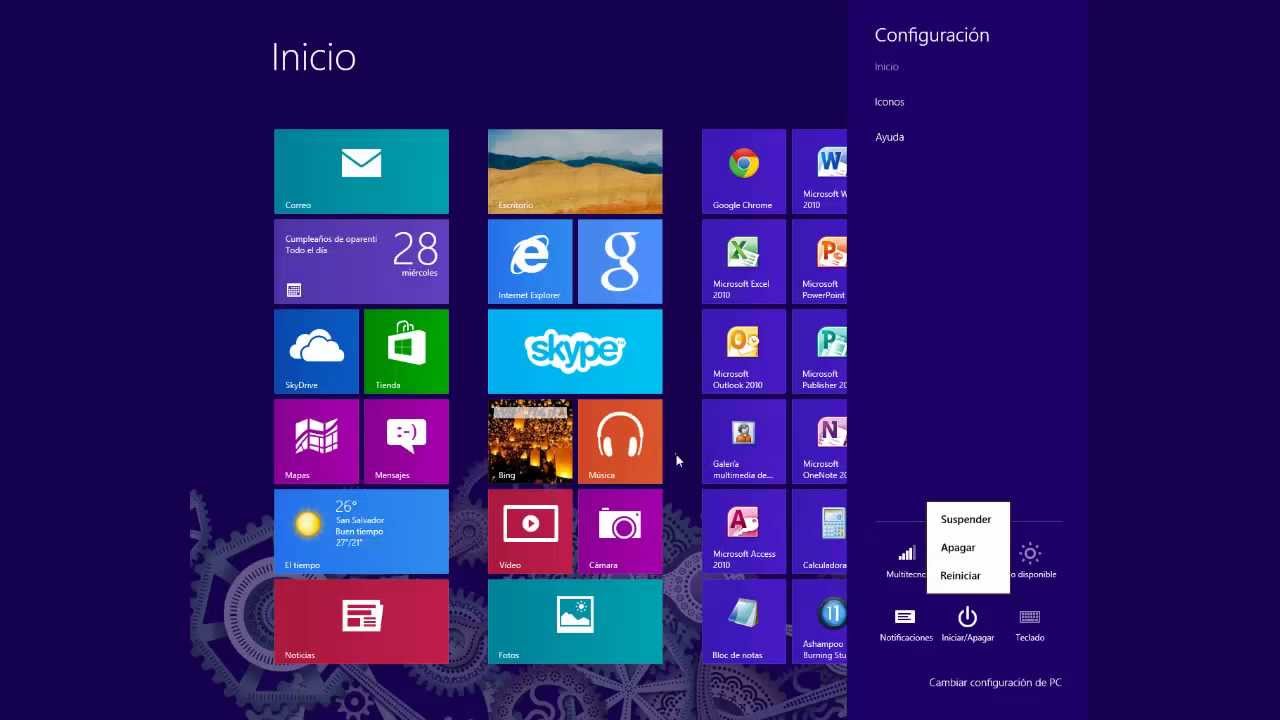Open the calendar tile showing 28 miércoles
The height and width of the screenshot is (720, 1280).
361,261
